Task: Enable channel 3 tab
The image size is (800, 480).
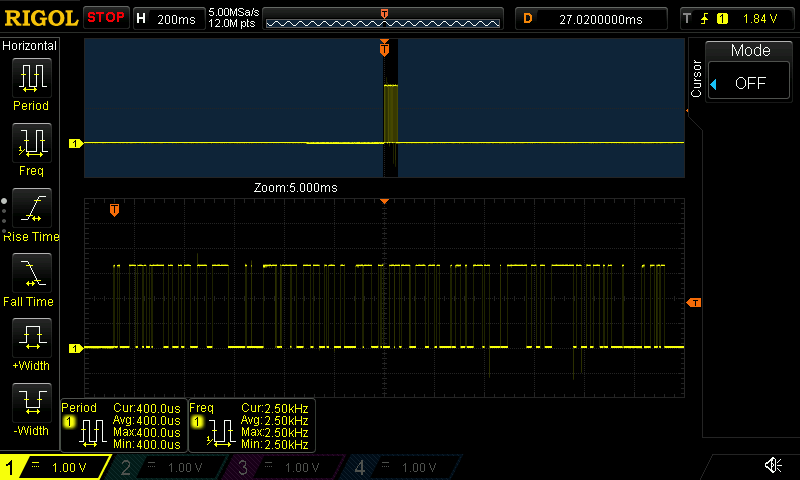Action: click(x=286, y=467)
